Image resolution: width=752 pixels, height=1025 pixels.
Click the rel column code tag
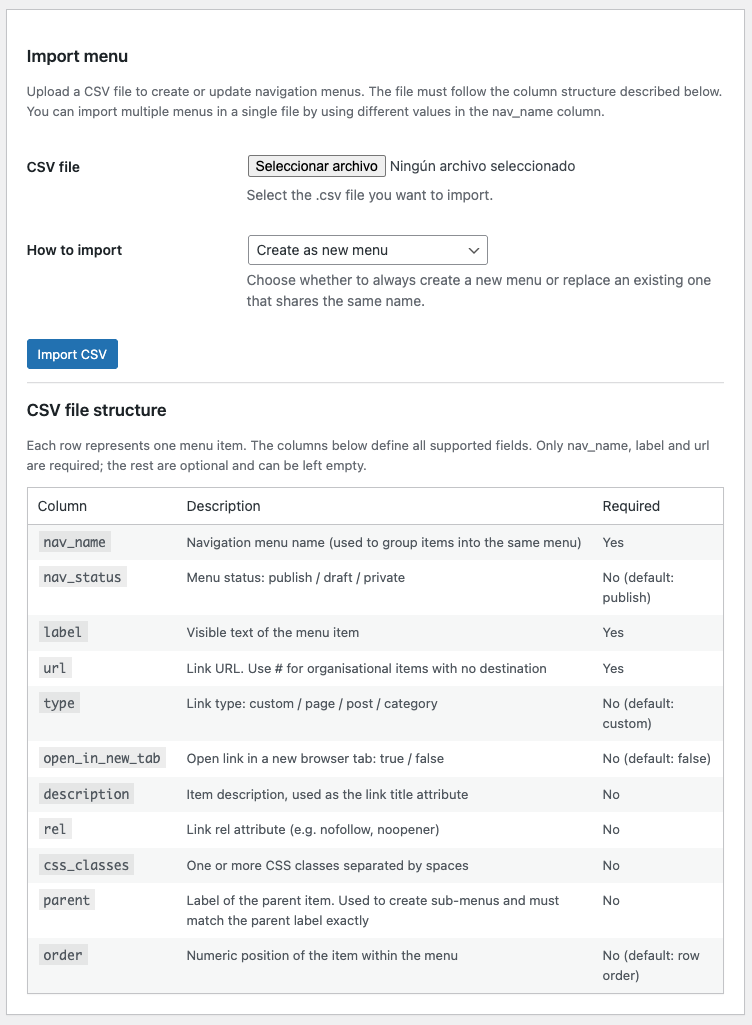[x=55, y=830]
